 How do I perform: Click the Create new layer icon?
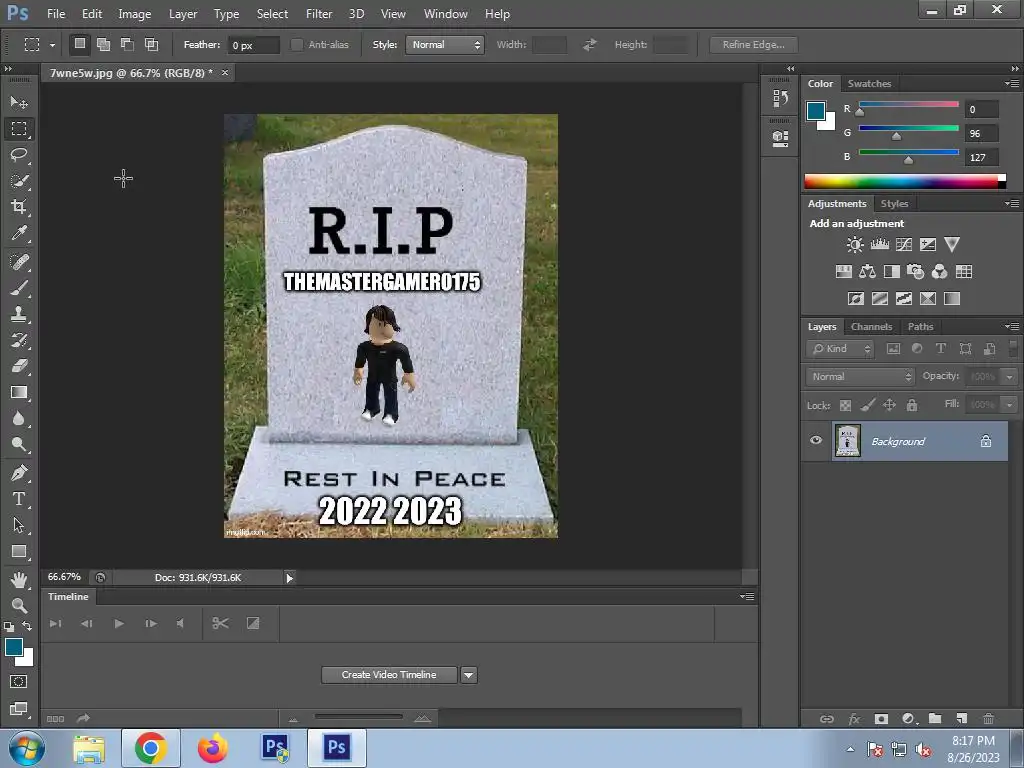962,718
